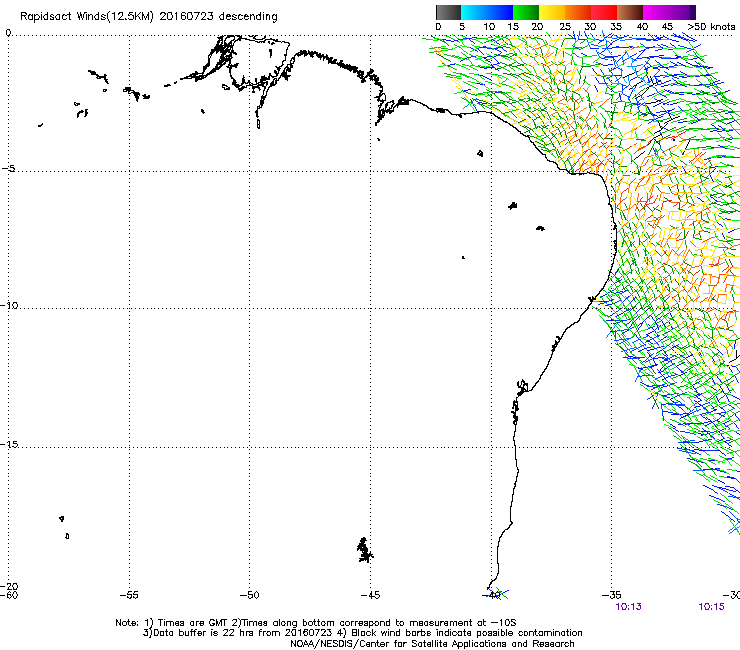Click the longitude label '-55'

coord(129,595)
